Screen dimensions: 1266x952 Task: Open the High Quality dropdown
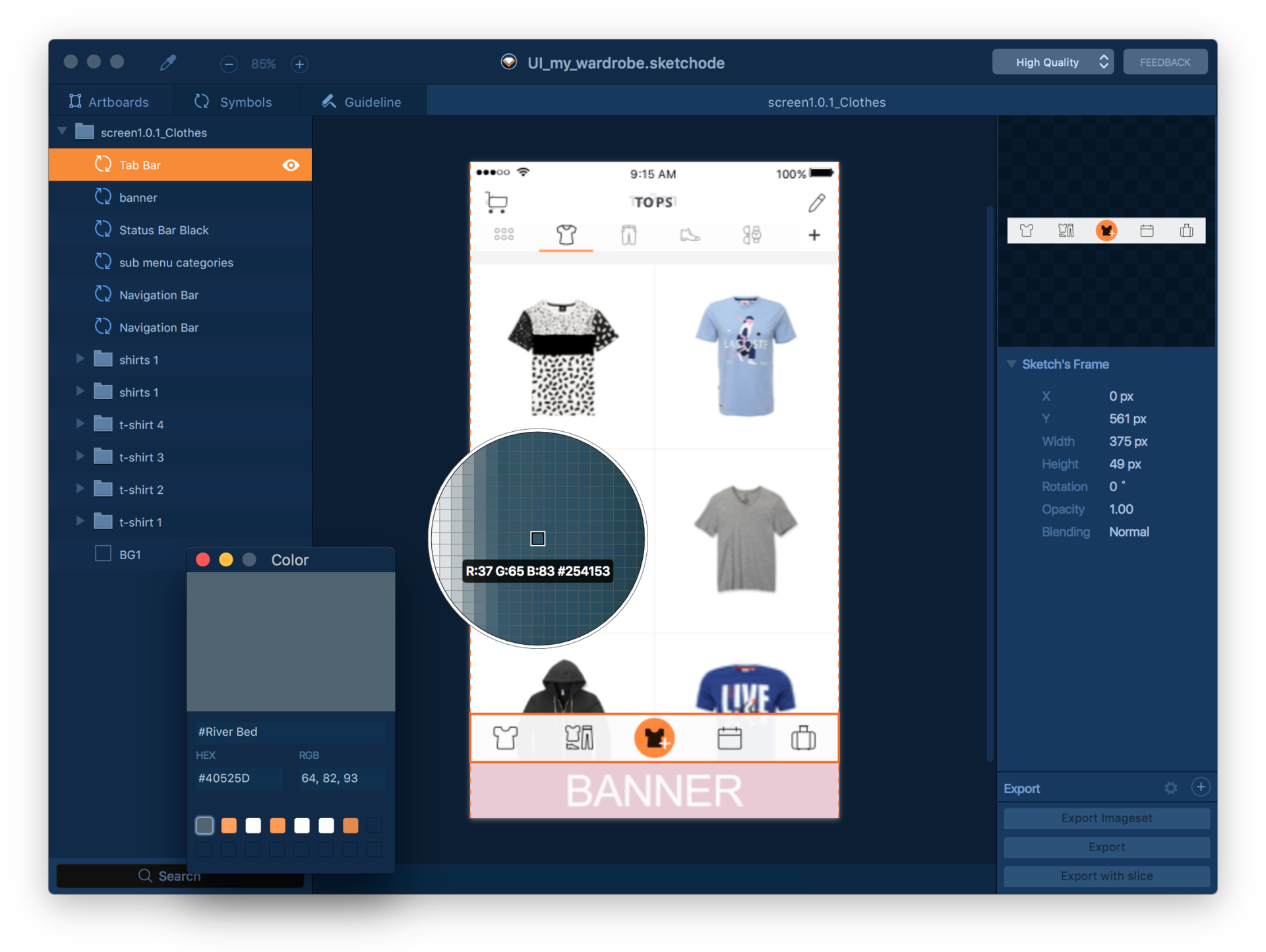click(x=1052, y=62)
